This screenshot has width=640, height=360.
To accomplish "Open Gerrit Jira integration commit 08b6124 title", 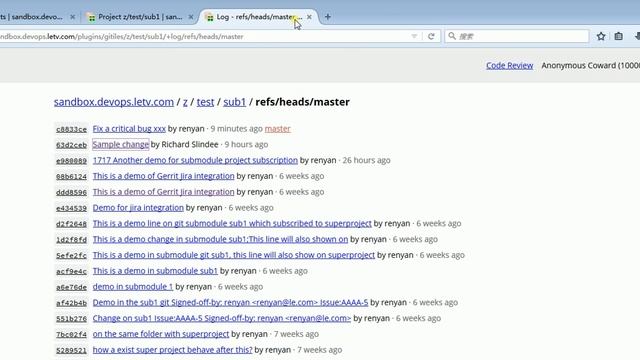I will pyautogui.click(x=163, y=176).
